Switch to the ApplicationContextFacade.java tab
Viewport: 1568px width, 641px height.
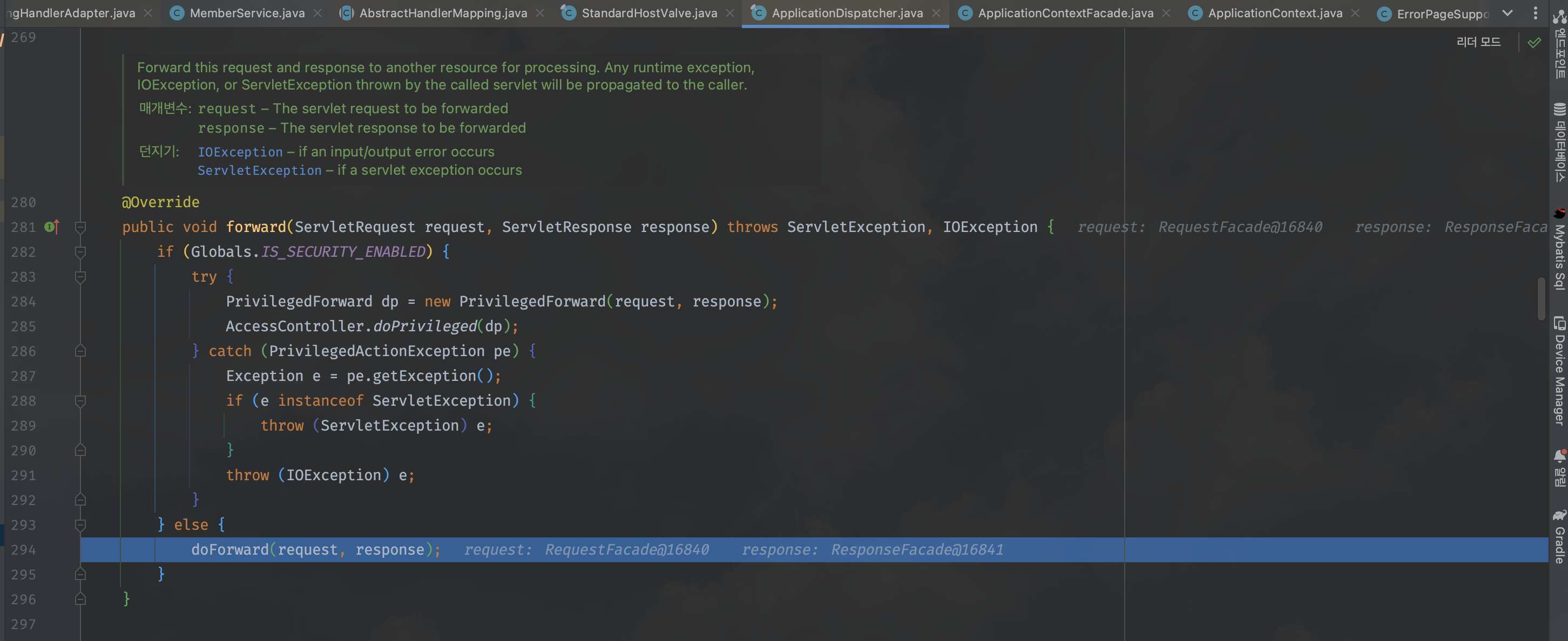[1065, 13]
